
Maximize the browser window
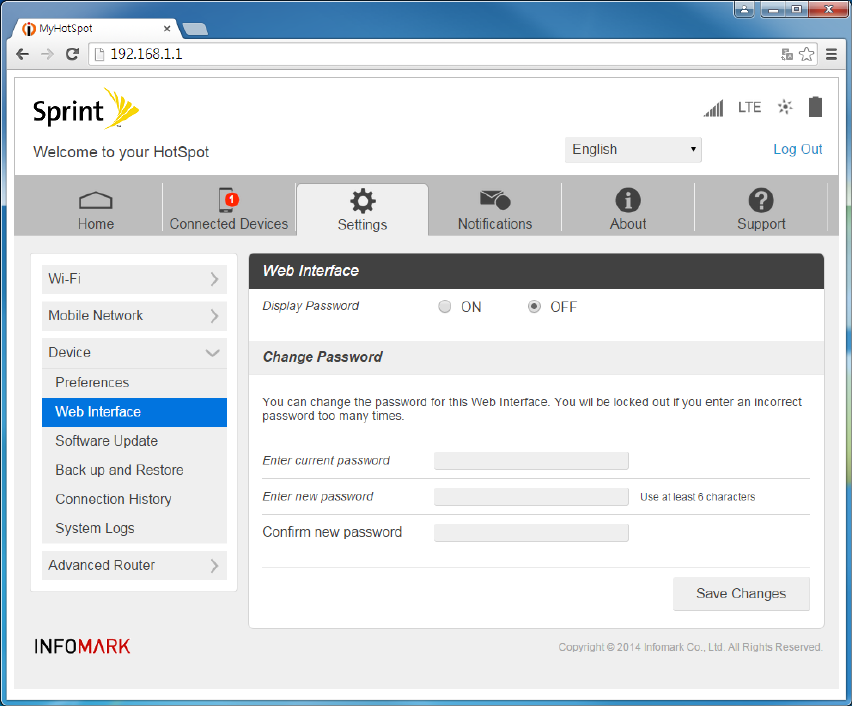(x=797, y=9)
